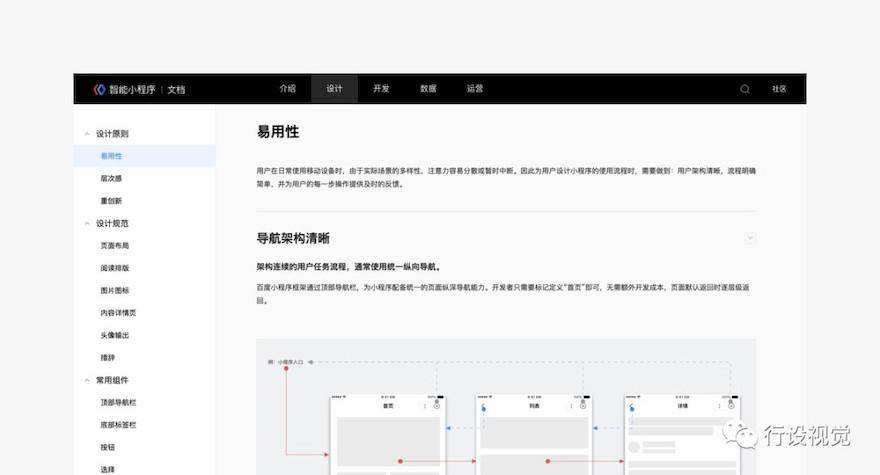Screen dimensions: 880x475
Task: Collapse the 常用组件 sidebar group
Action: (x=87, y=380)
